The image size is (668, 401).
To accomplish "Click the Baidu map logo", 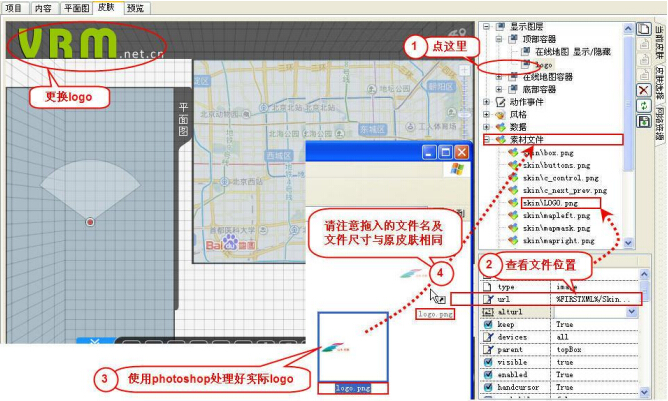I will click(x=230, y=242).
